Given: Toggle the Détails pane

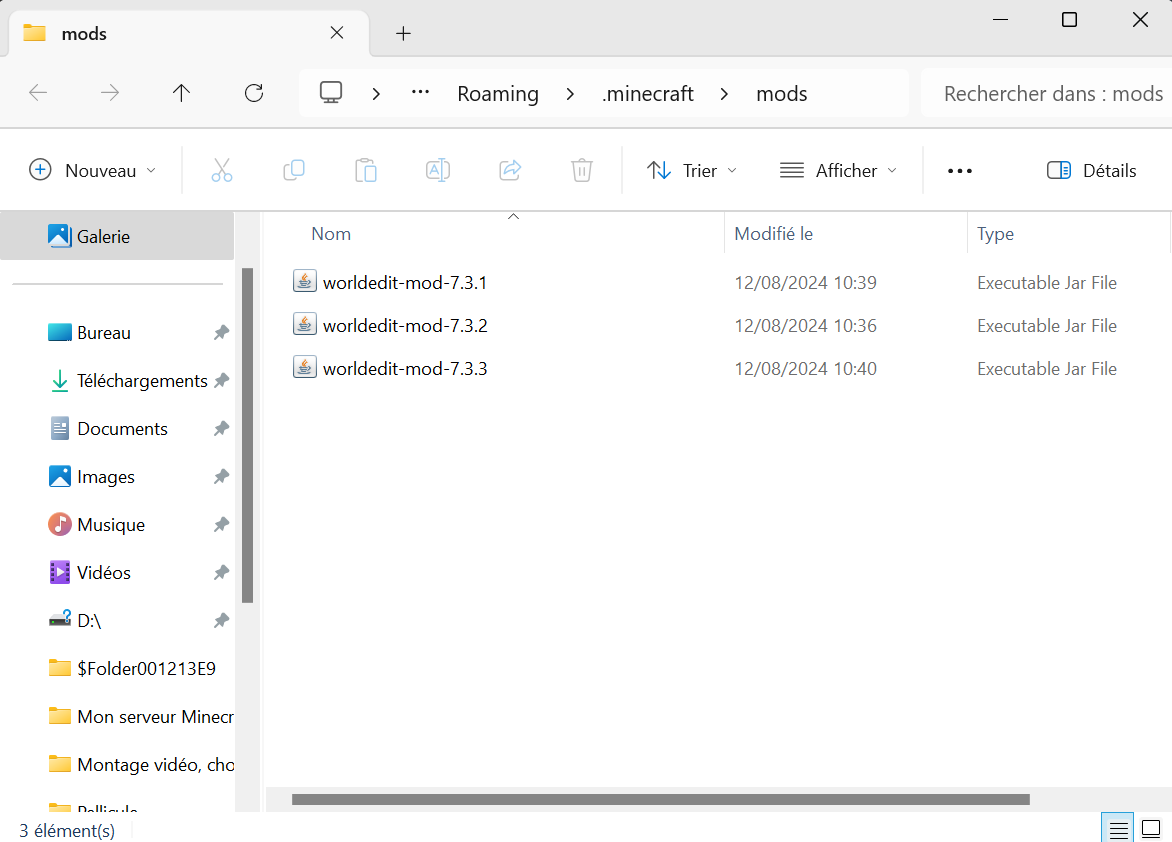Looking at the screenshot, I should click(x=1091, y=170).
